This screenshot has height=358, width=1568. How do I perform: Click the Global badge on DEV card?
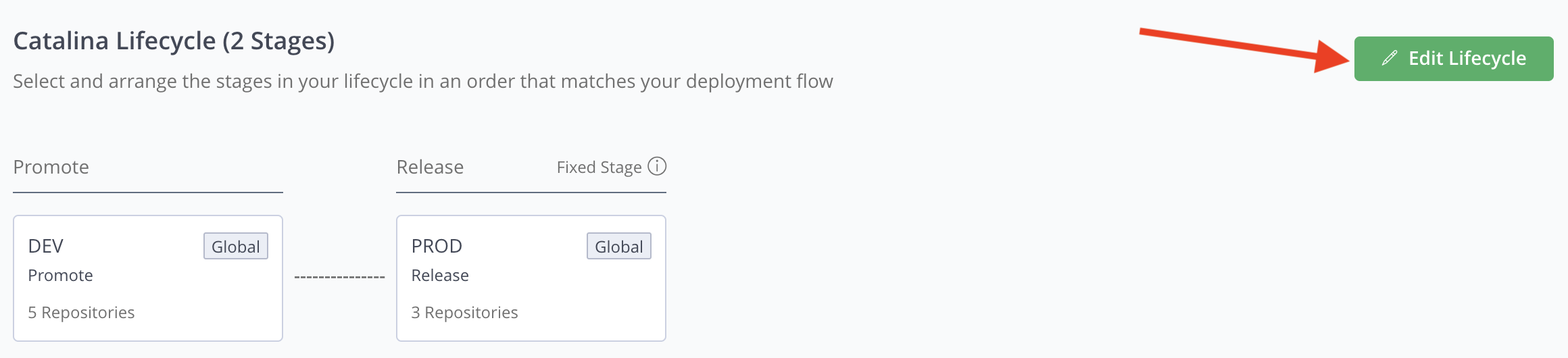tap(236, 247)
